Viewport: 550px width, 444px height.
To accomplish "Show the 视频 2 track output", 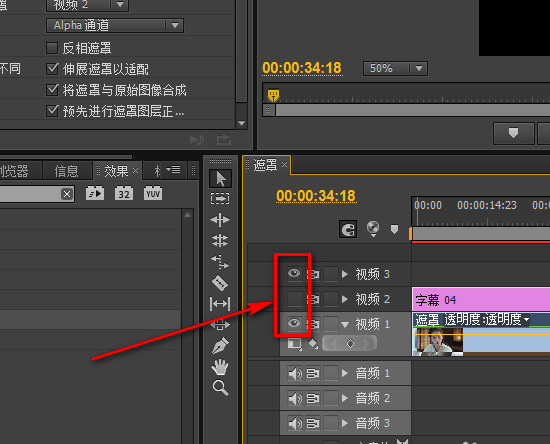I will coord(294,299).
